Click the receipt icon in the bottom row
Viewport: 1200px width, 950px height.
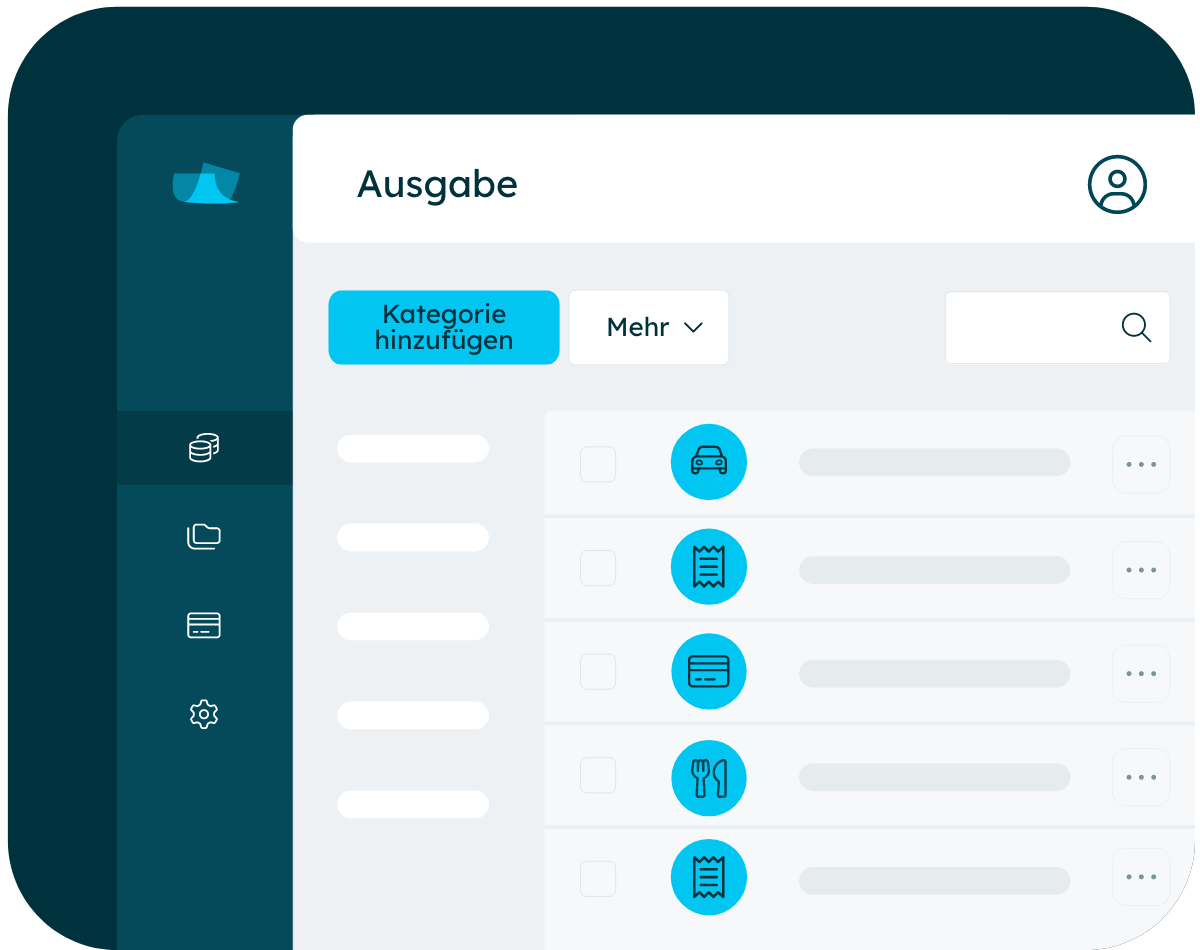tap(709, 877)
